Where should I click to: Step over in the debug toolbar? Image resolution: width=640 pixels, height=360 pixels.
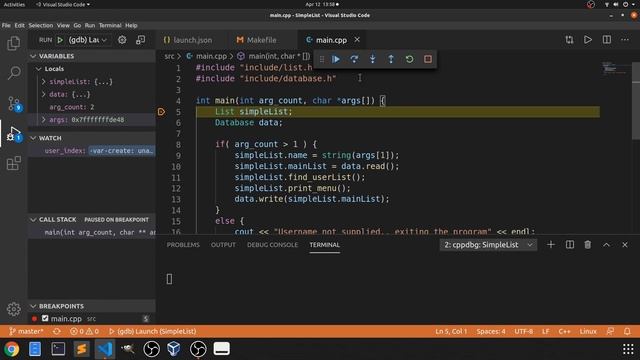coord(354,59)
